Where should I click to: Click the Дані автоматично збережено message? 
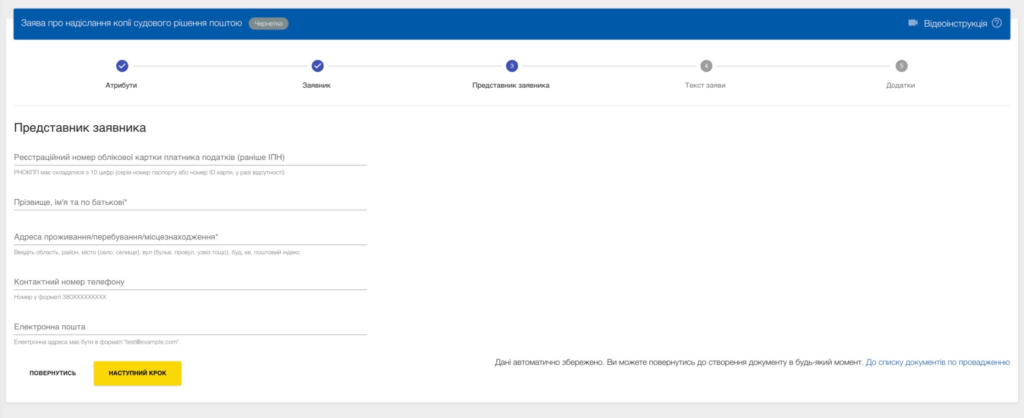point(679,362)
